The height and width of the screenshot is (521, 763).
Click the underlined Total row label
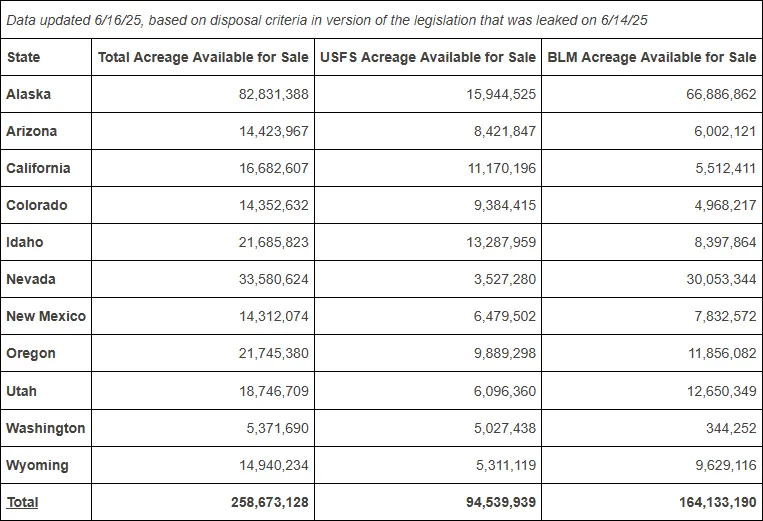(22, 502)
